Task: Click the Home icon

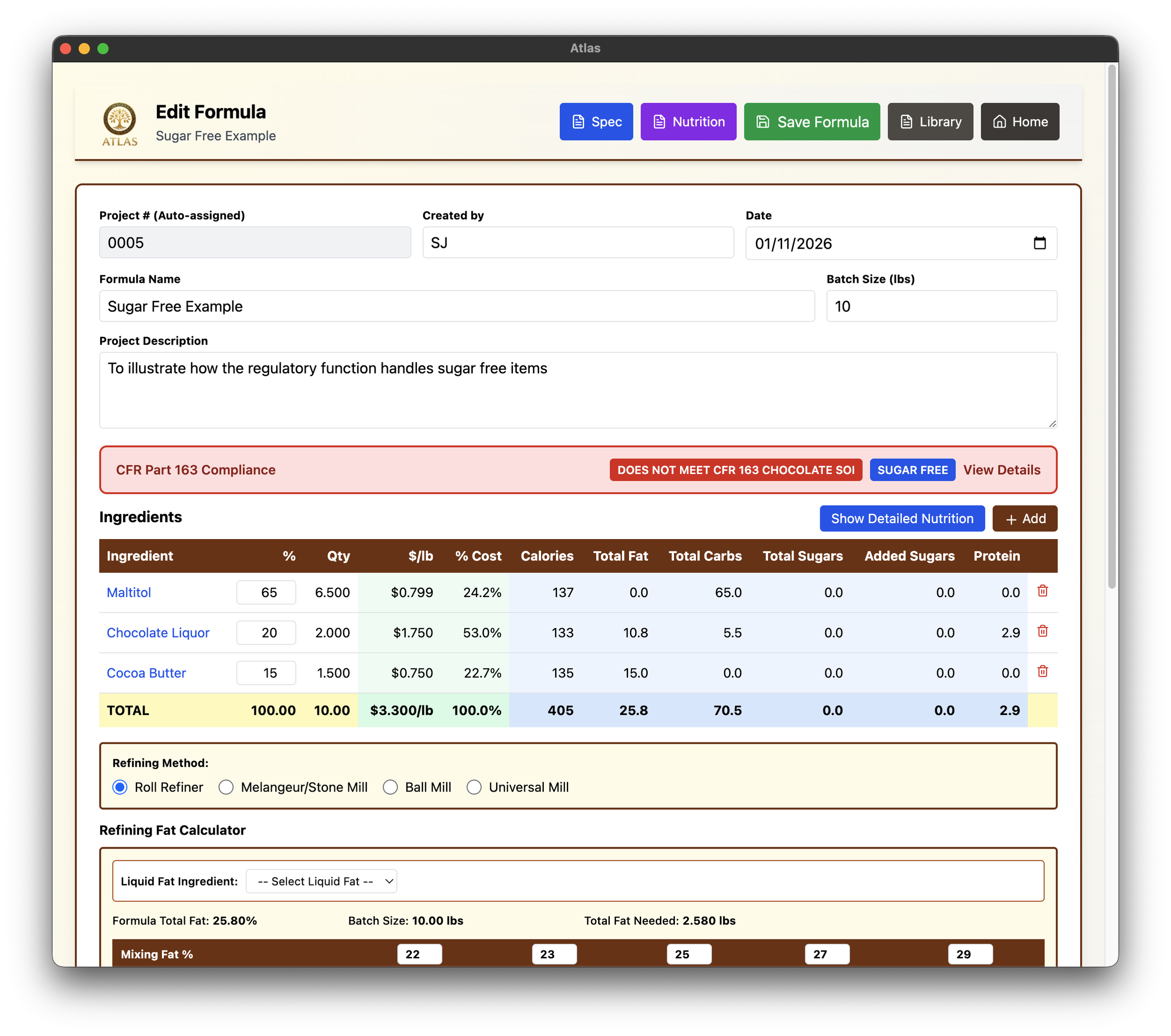Action: pyautogui.click(x=1000, y=121)
